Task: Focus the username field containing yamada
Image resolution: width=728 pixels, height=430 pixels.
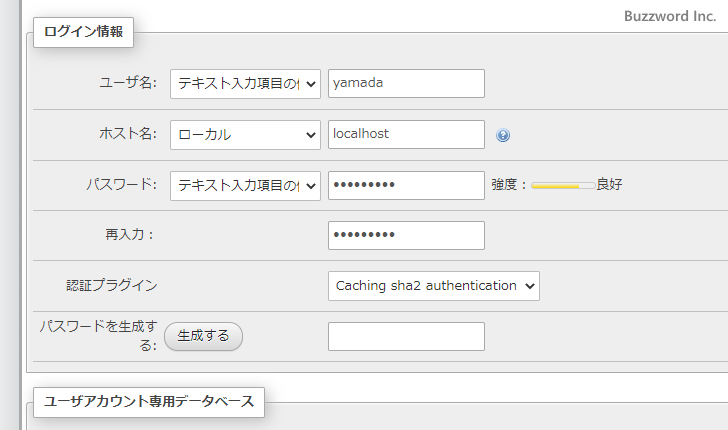Action: 406,84
